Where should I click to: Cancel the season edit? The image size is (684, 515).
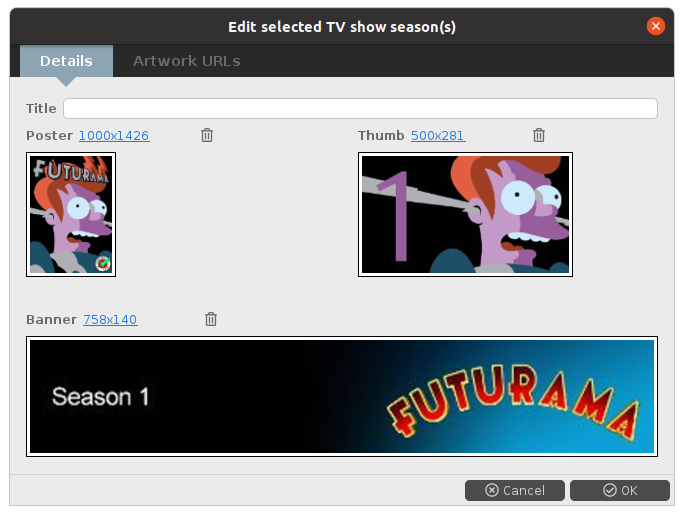click(515, 491)
